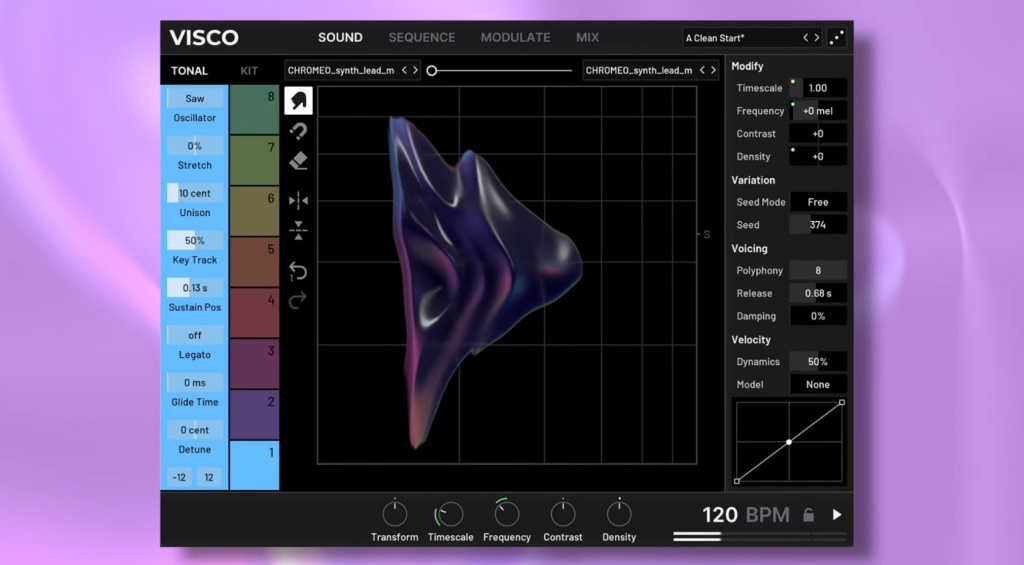This screenshot has width=1024, height=565.
Task: Click the redo arrow icon
Action: click(x=298, y=300)
